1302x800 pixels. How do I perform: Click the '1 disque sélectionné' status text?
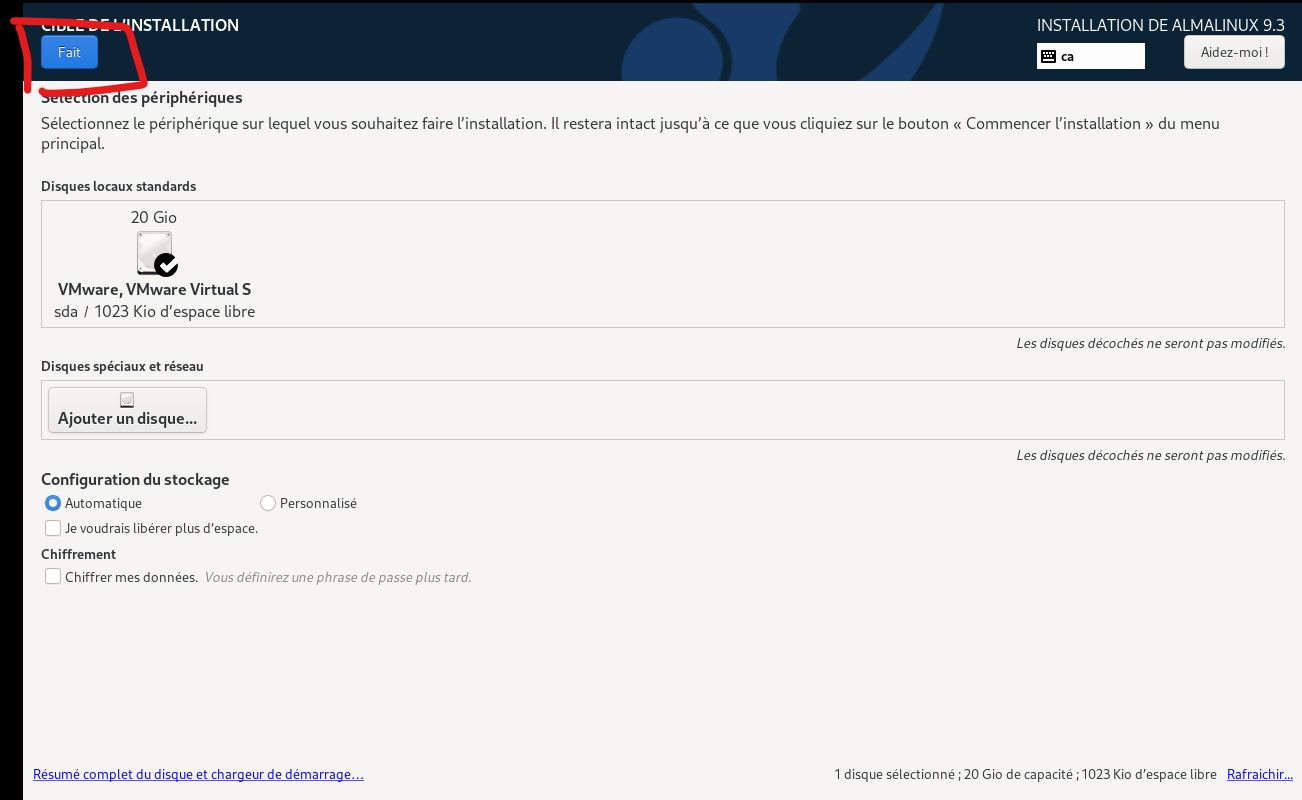(894, 775)
